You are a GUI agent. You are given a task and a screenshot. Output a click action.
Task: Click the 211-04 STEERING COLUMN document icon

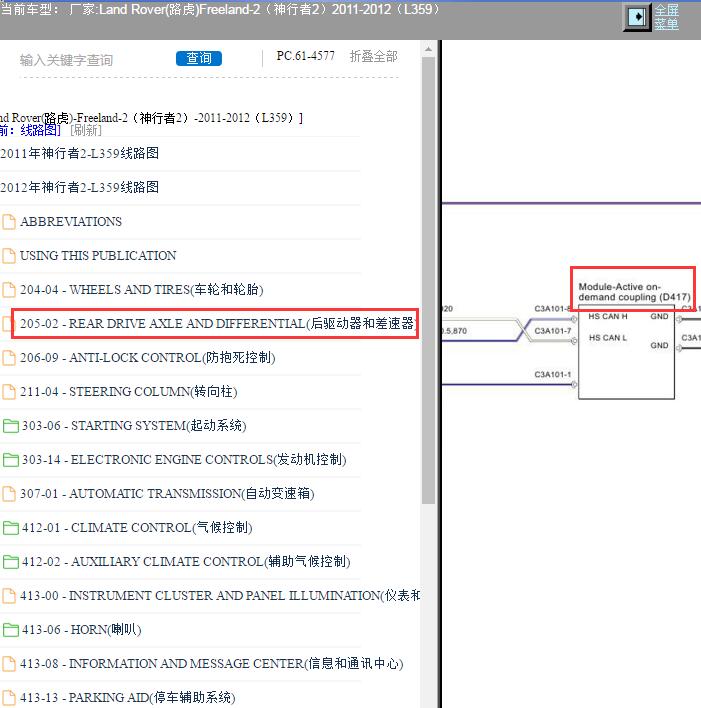point(9,391)
